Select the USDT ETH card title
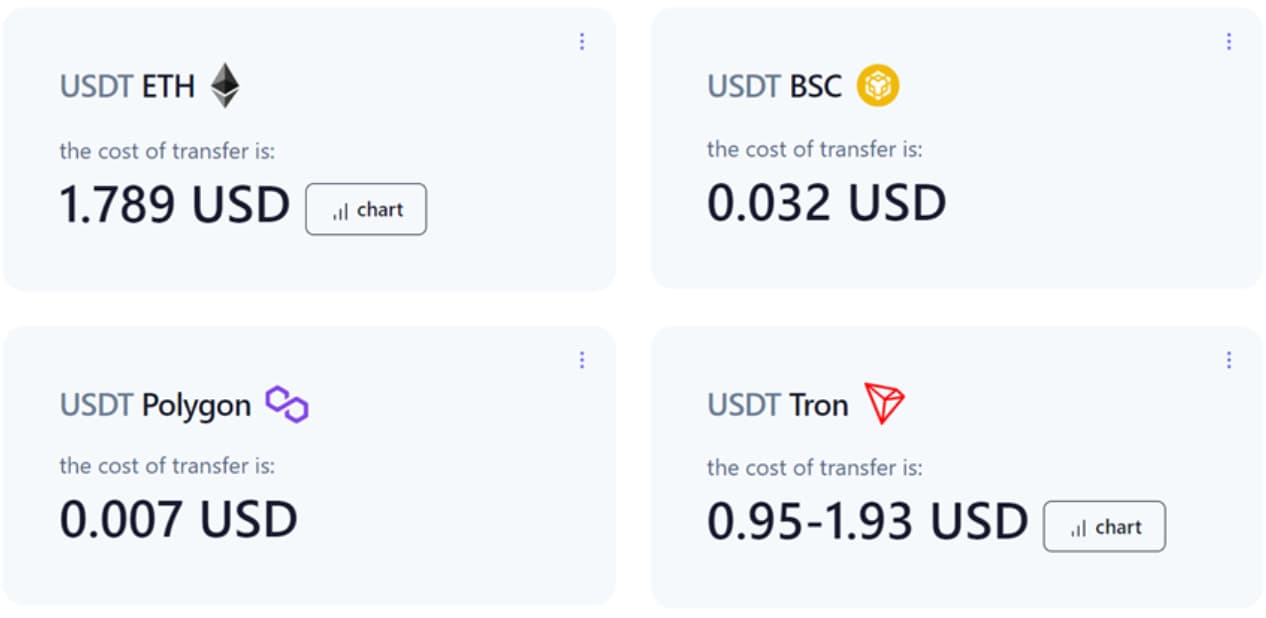 [128, 85]
